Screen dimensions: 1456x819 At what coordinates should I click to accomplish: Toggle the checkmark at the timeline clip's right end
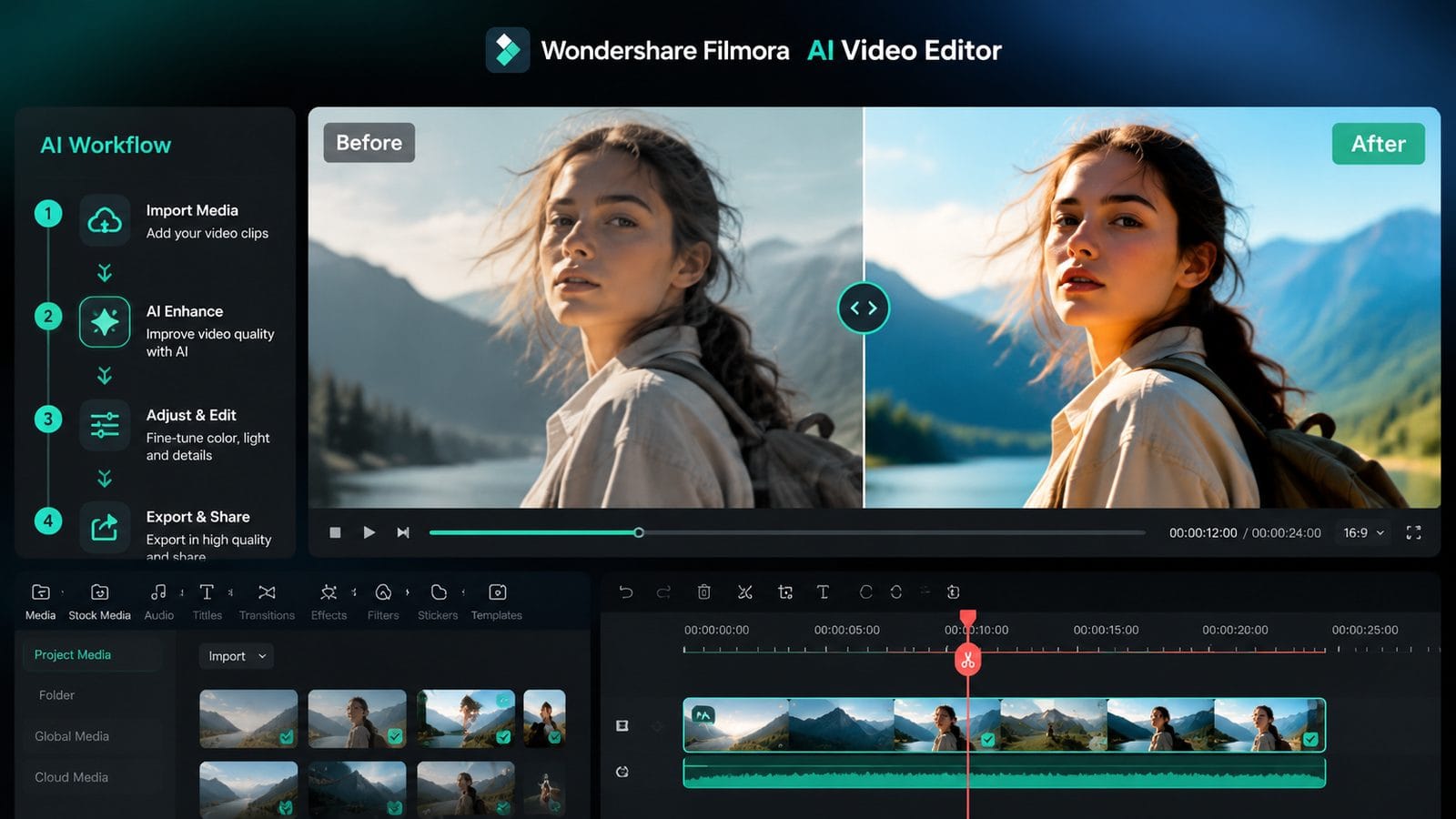click(x=1310, y=739)
